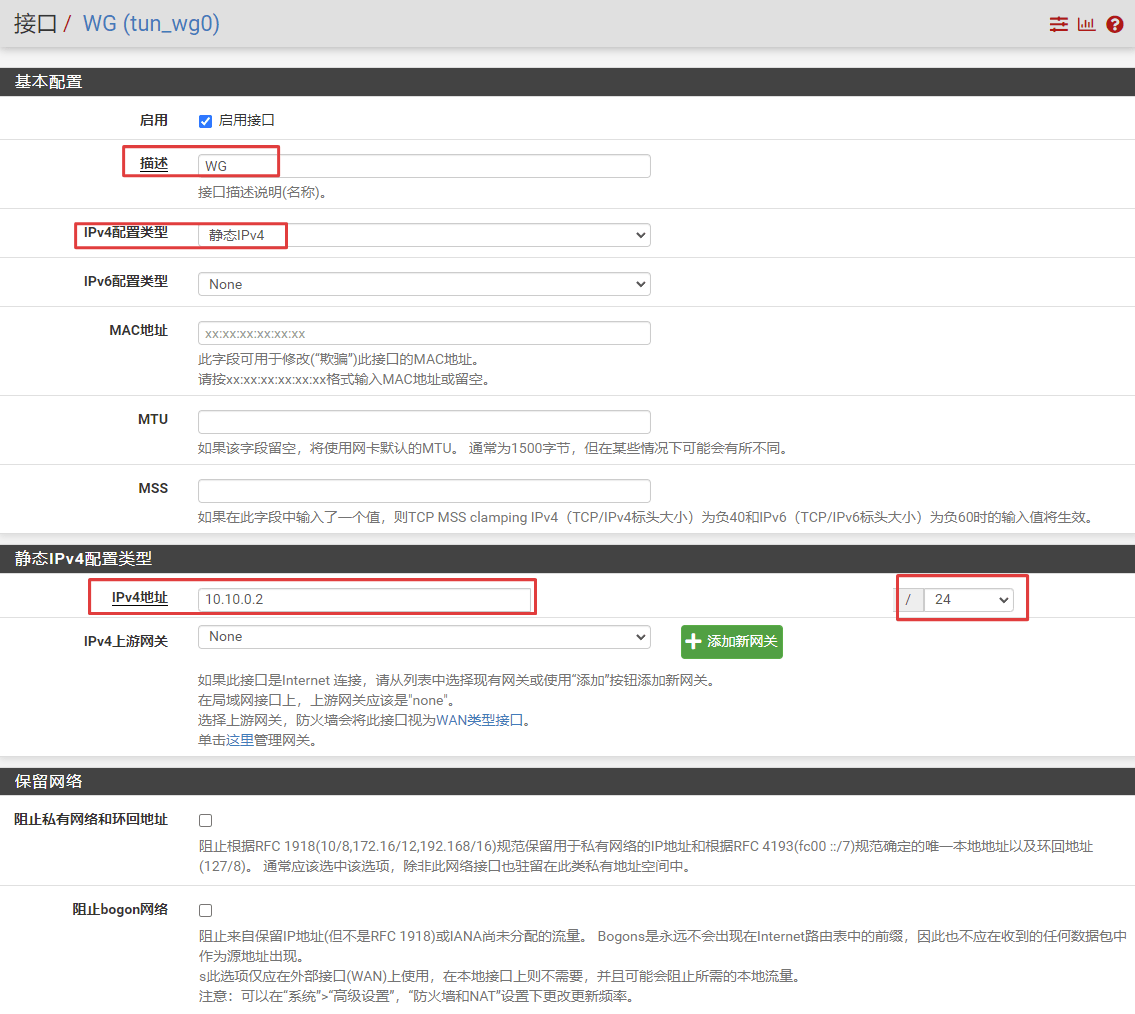Click the 描述 field containing WG
The width and height of the screenshot is (1135, 1014).
424,166
